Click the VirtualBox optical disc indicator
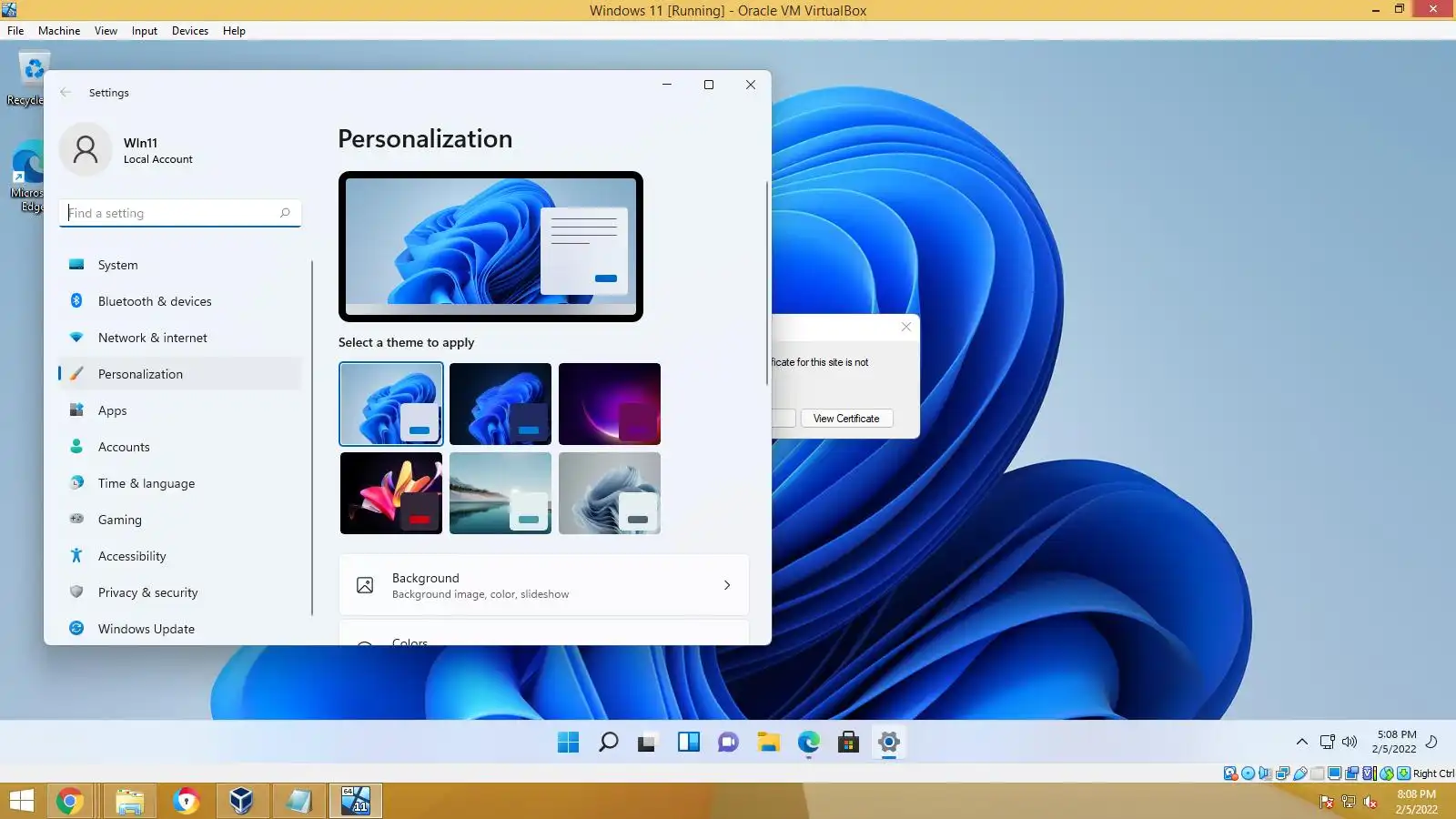Screen dimensions: 1456x819 pyautogui.click(x=1249, y=773)
